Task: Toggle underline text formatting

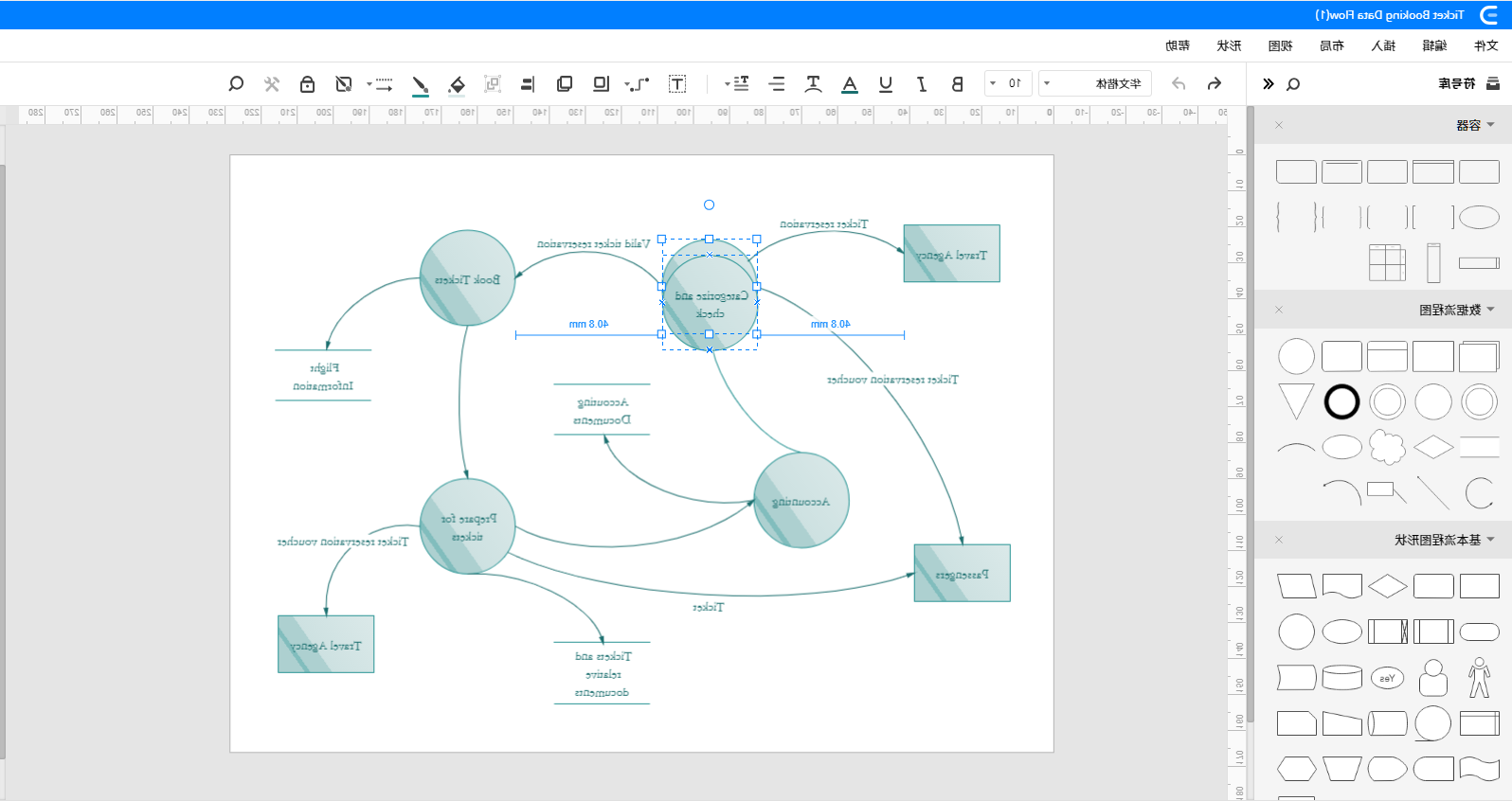Action: (886, 84)
